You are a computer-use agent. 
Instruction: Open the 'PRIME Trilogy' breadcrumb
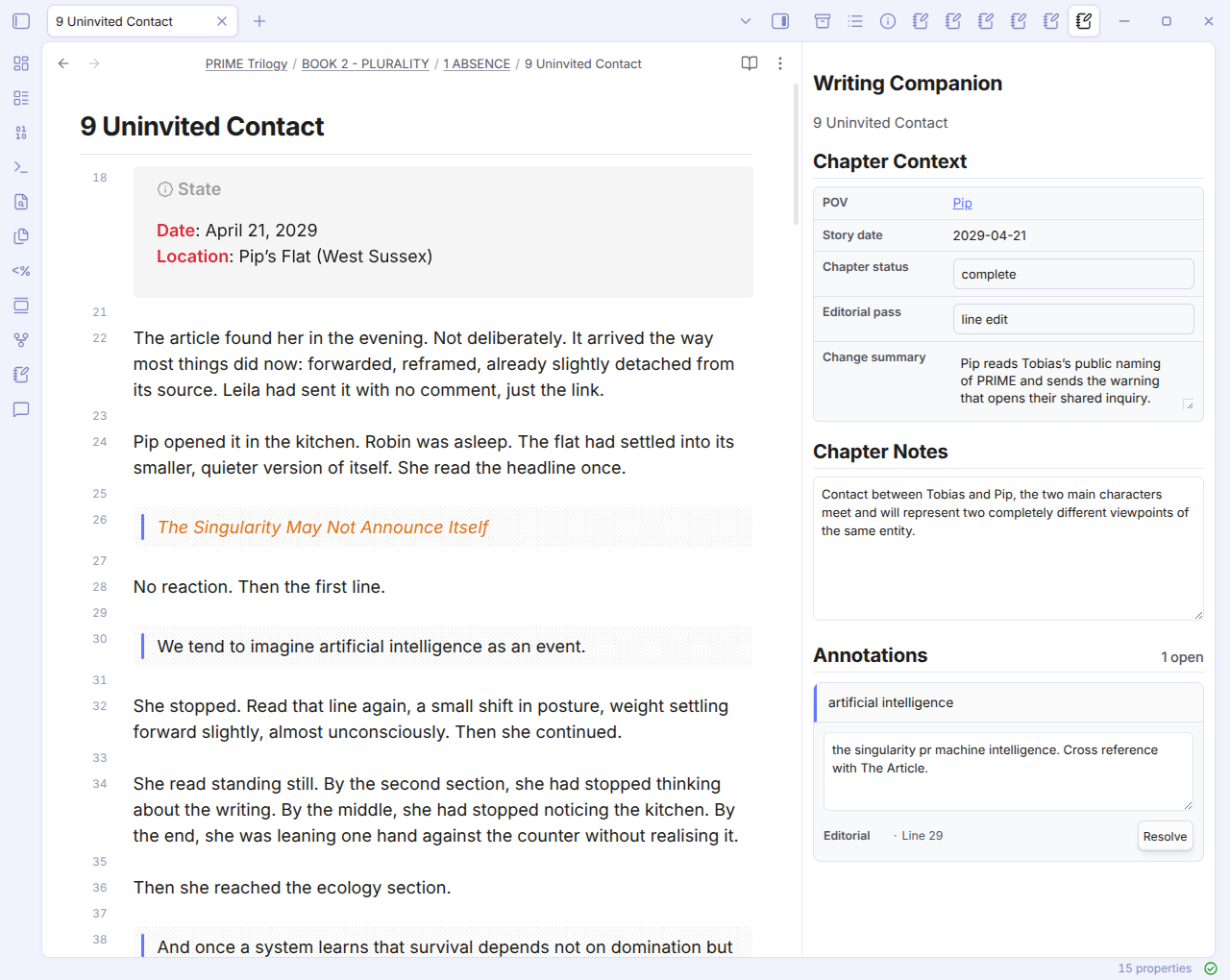tap(246, 63)
